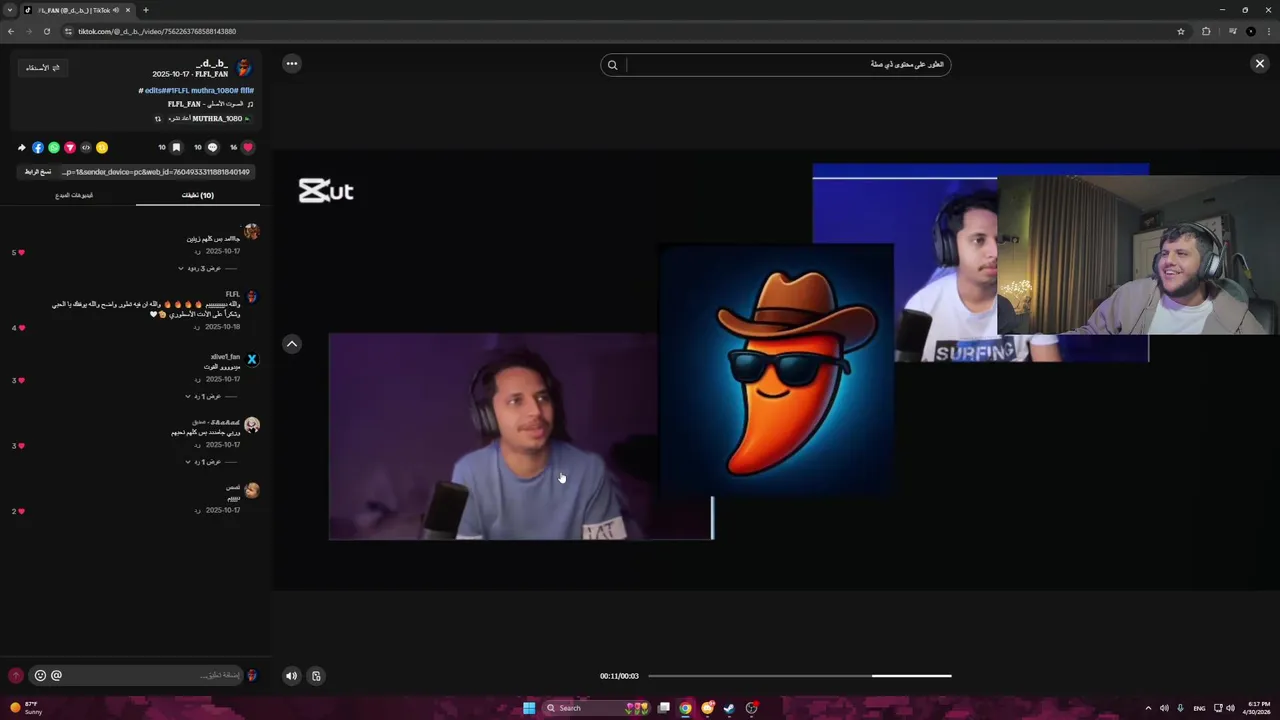Open Windows Start menu
Screen dimensions: 1280x720
[529, 708]
